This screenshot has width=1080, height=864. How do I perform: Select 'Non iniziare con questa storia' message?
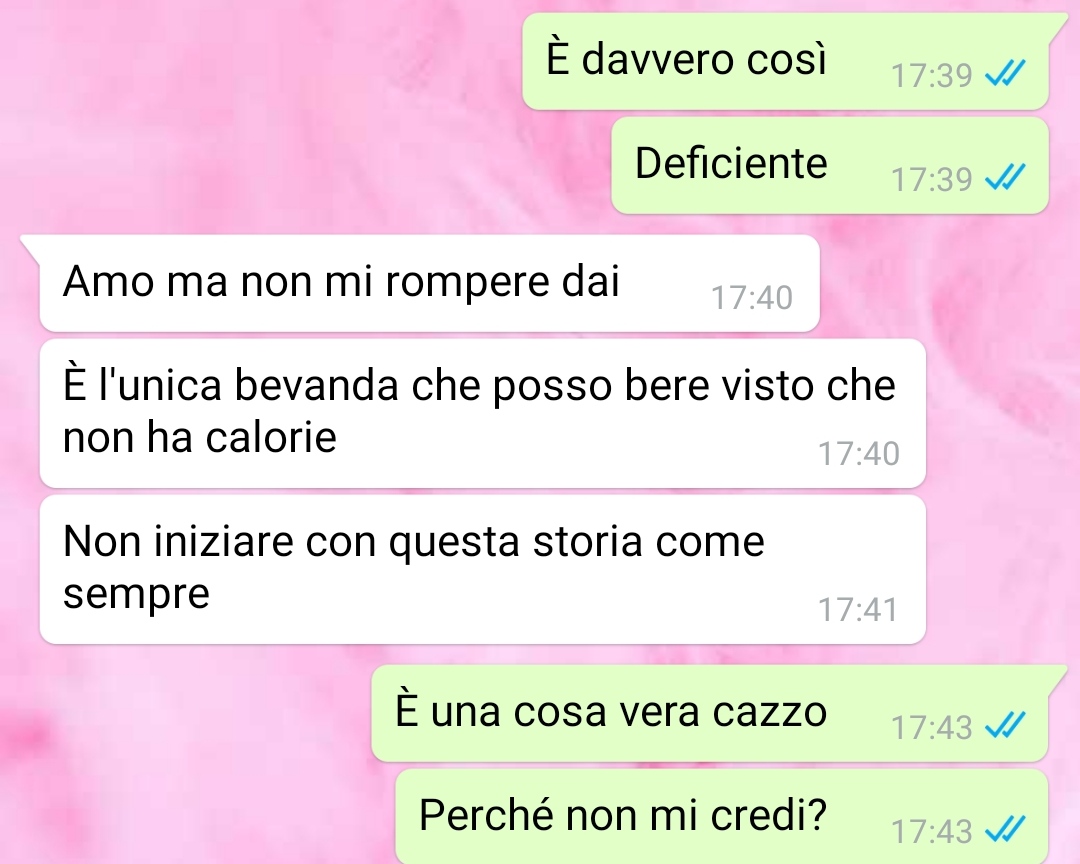click(x=483, y=570)
